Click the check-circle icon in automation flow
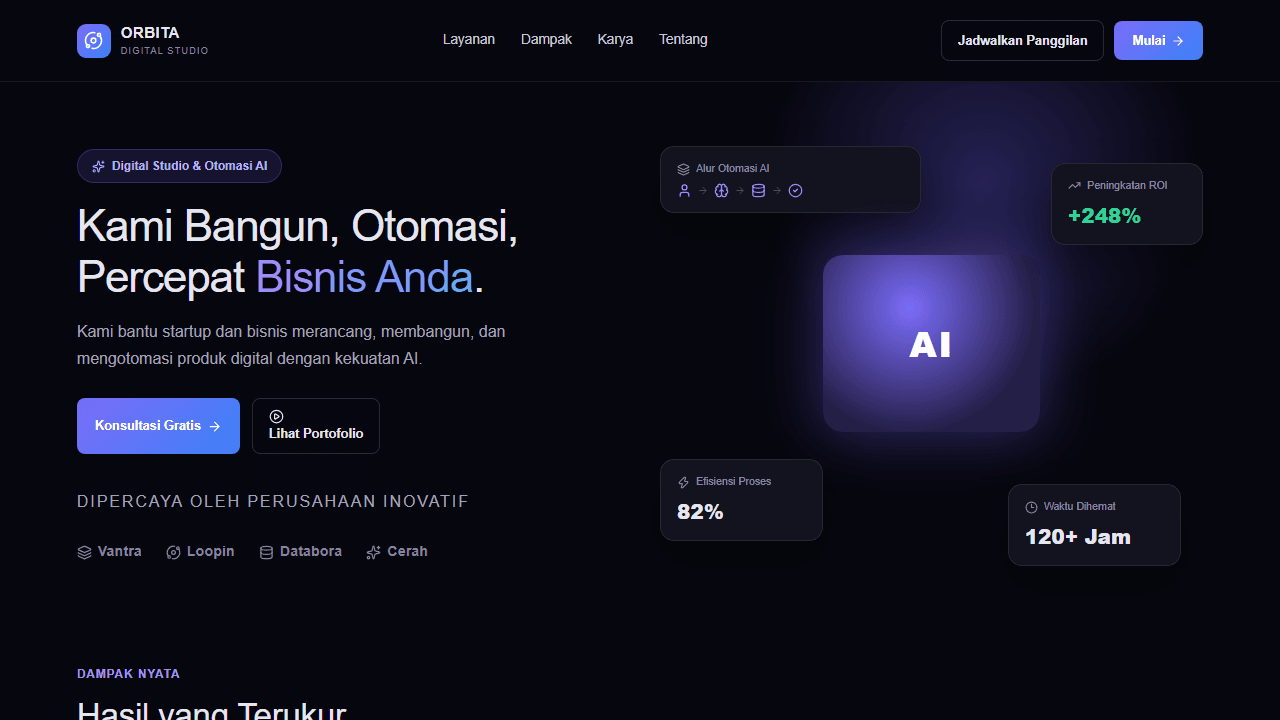The height and width of the screenshot is (720, 1280). (795, 190)
